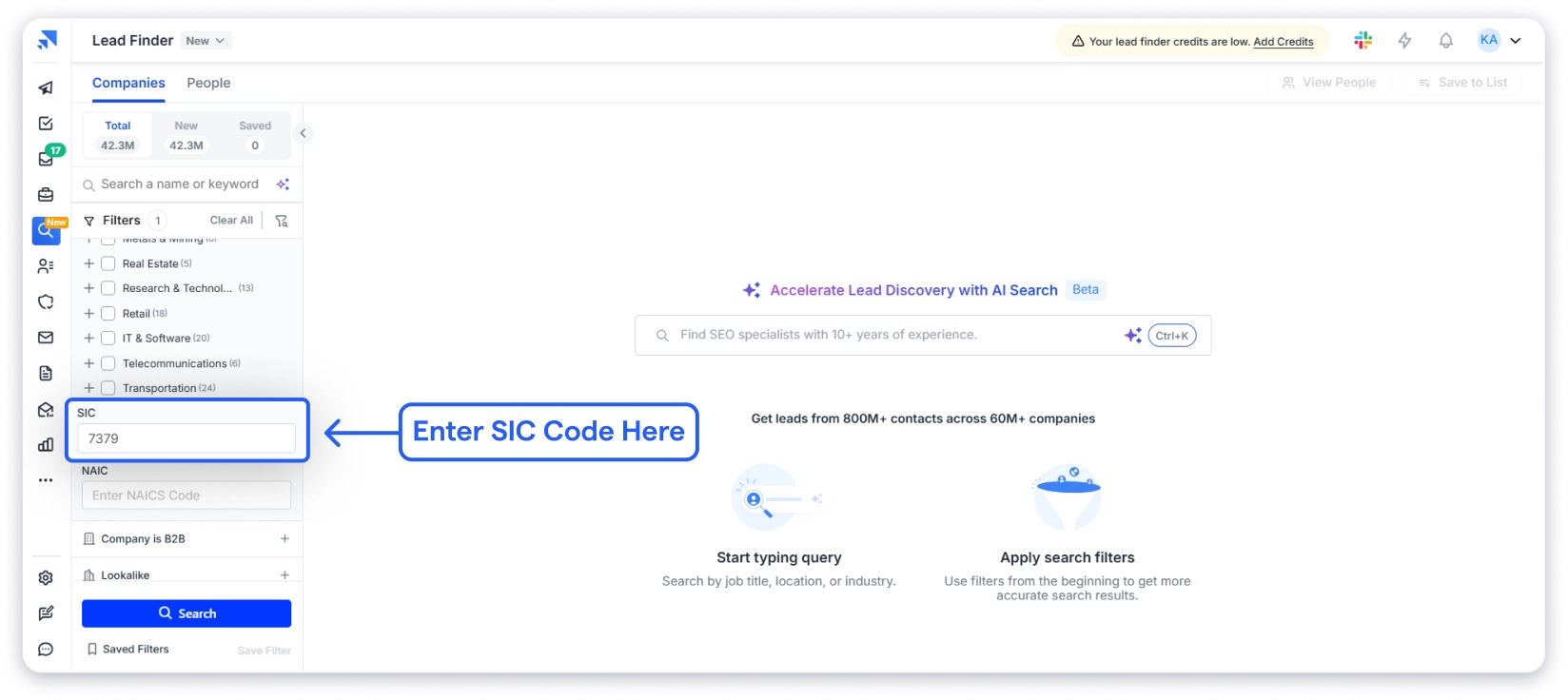This screenshot has height=700, width=1568.
Task: Select the Saved 0 count tab
Action: click(255, 136)
